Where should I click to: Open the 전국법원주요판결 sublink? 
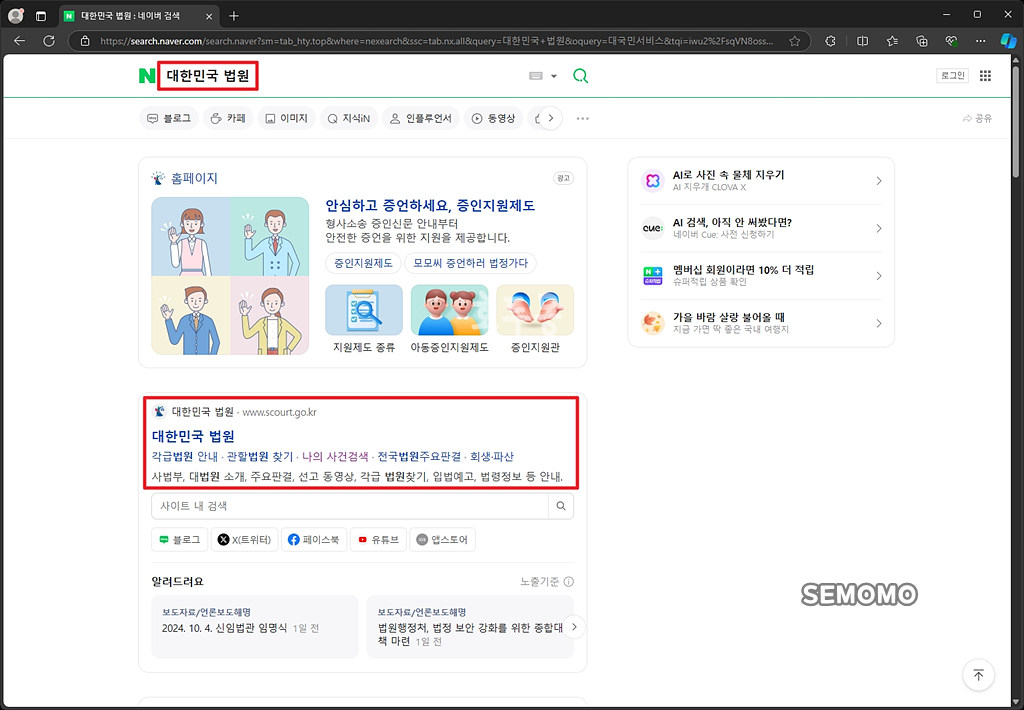click(419, 457)
